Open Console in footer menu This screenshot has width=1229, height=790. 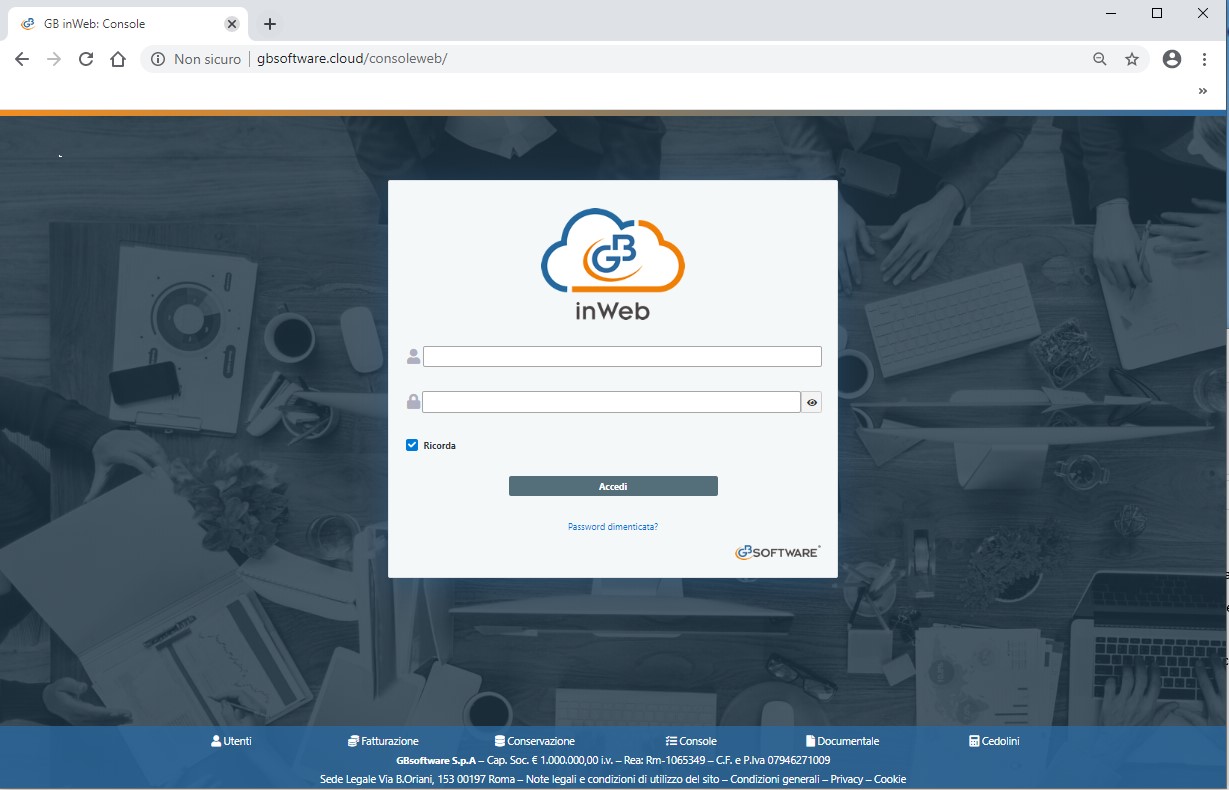coord(691,741)
